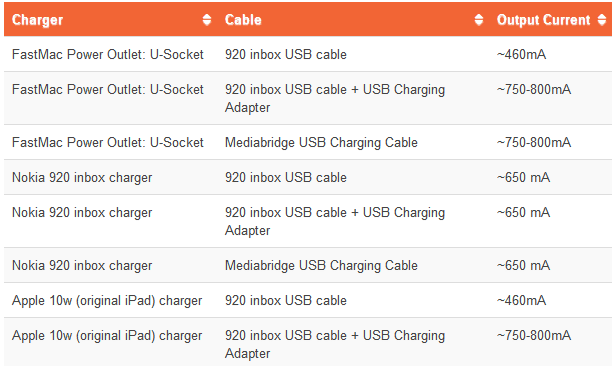Screen dimensions: 613x366
Task: Click ~750-800mA value in Mediabridge FastMac row
Action: coord(534,142)
